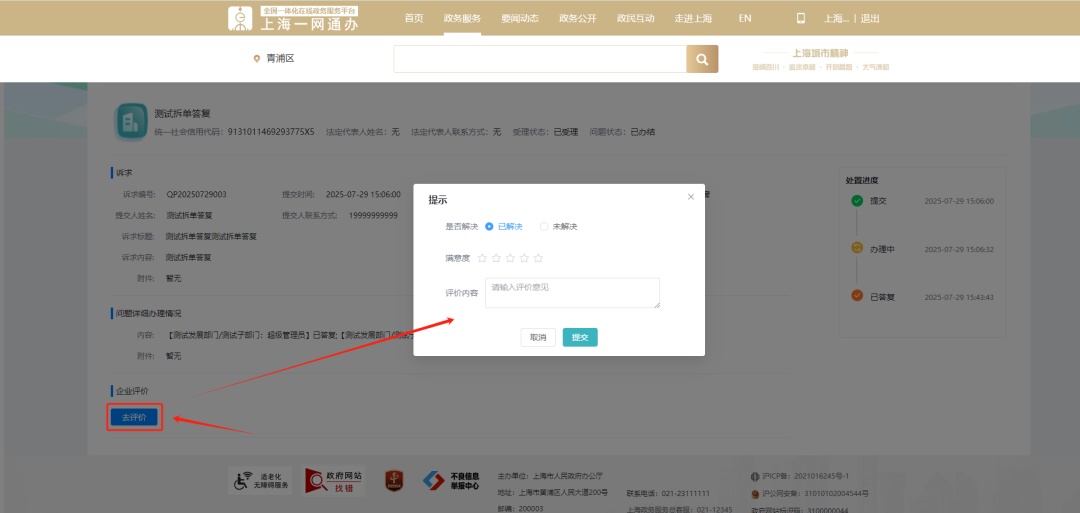Cancel the dialog with 取消
Image resolution: width=1080 pixels, height=513 pixels.
point(538,337)
